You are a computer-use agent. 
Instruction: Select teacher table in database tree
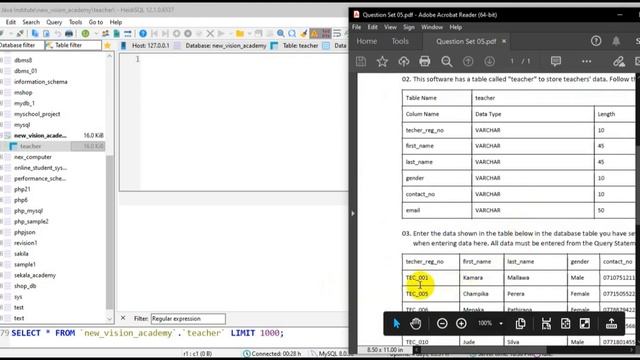30,146
